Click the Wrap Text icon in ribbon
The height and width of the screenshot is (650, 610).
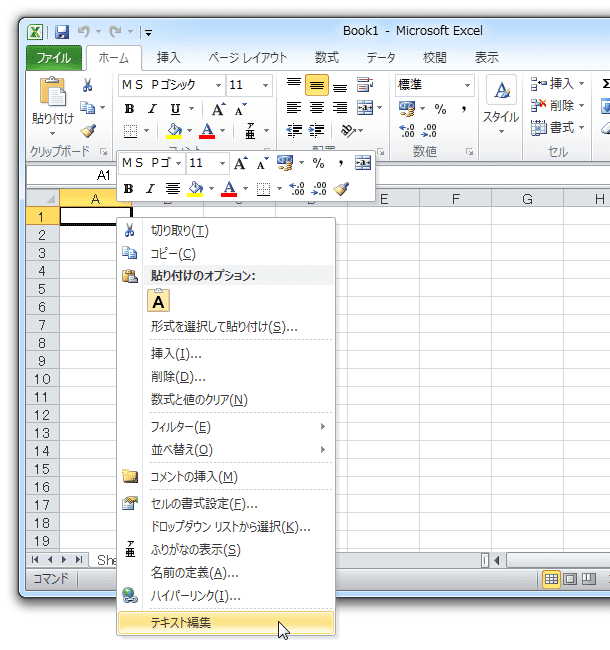(365, 85)
